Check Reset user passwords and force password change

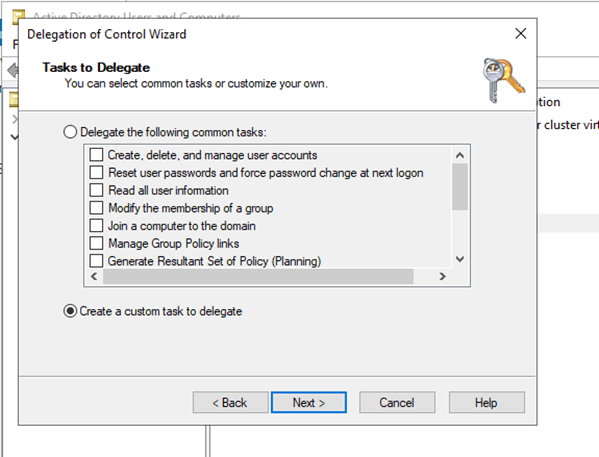[96, 173]
